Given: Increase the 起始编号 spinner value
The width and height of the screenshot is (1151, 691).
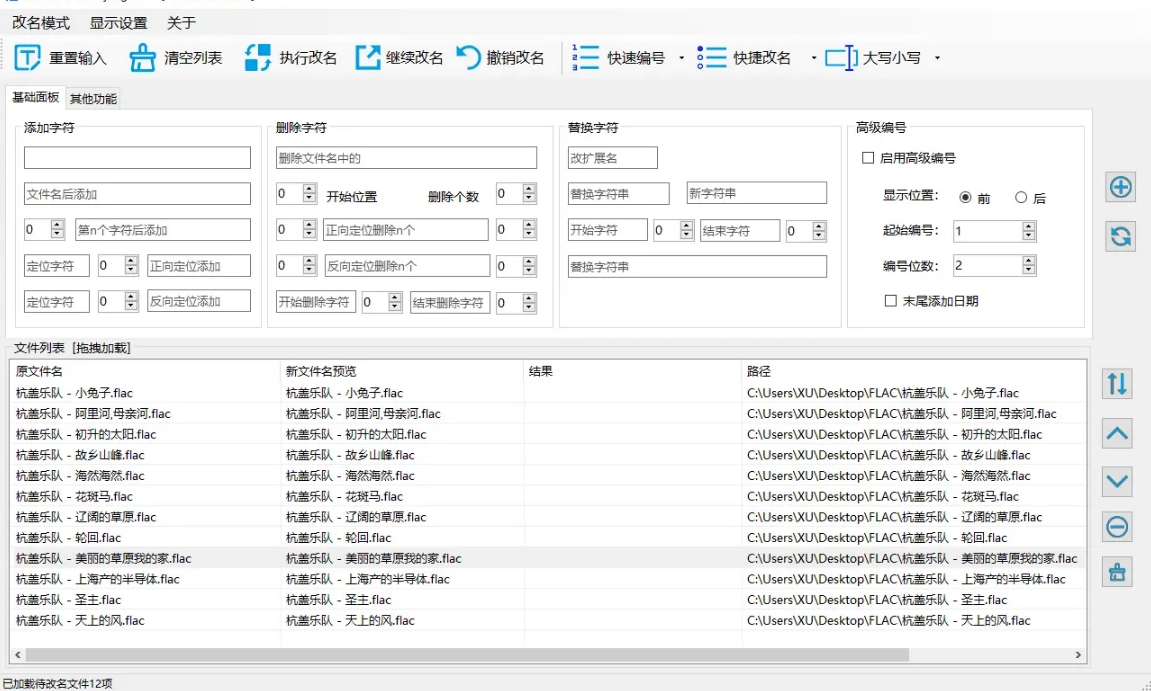Looking at the screenshot, I should click(1028, 226).
